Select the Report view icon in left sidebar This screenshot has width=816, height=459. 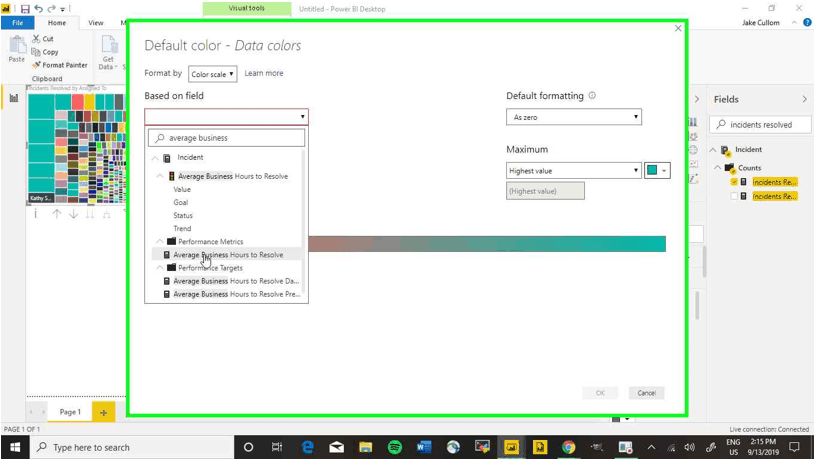pos(14,98)
